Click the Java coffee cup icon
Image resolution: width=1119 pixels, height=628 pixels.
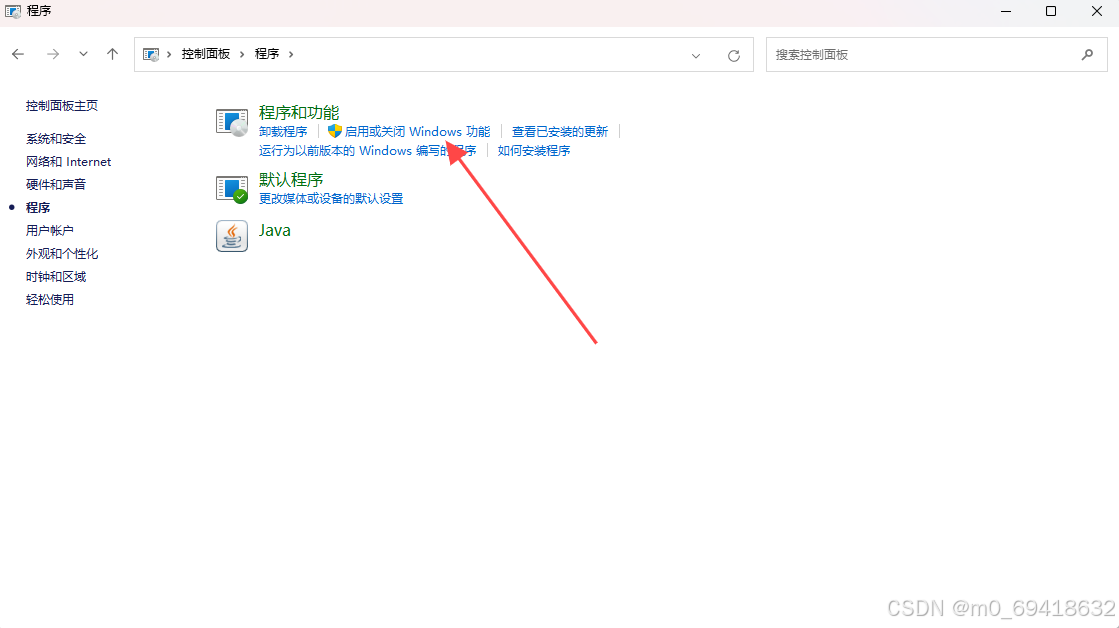coord(232,236)
